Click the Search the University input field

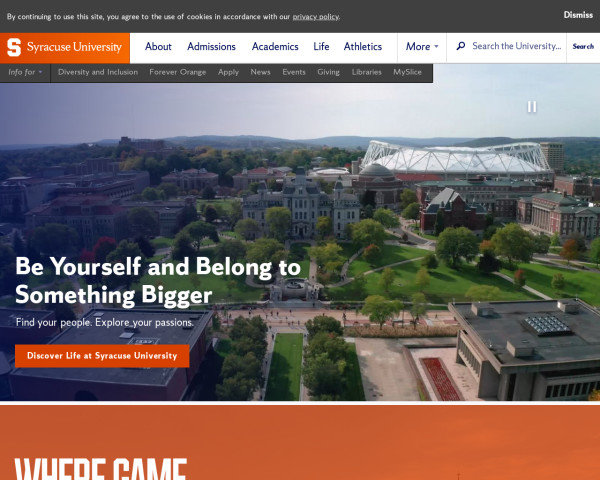[x=516, y=46]
